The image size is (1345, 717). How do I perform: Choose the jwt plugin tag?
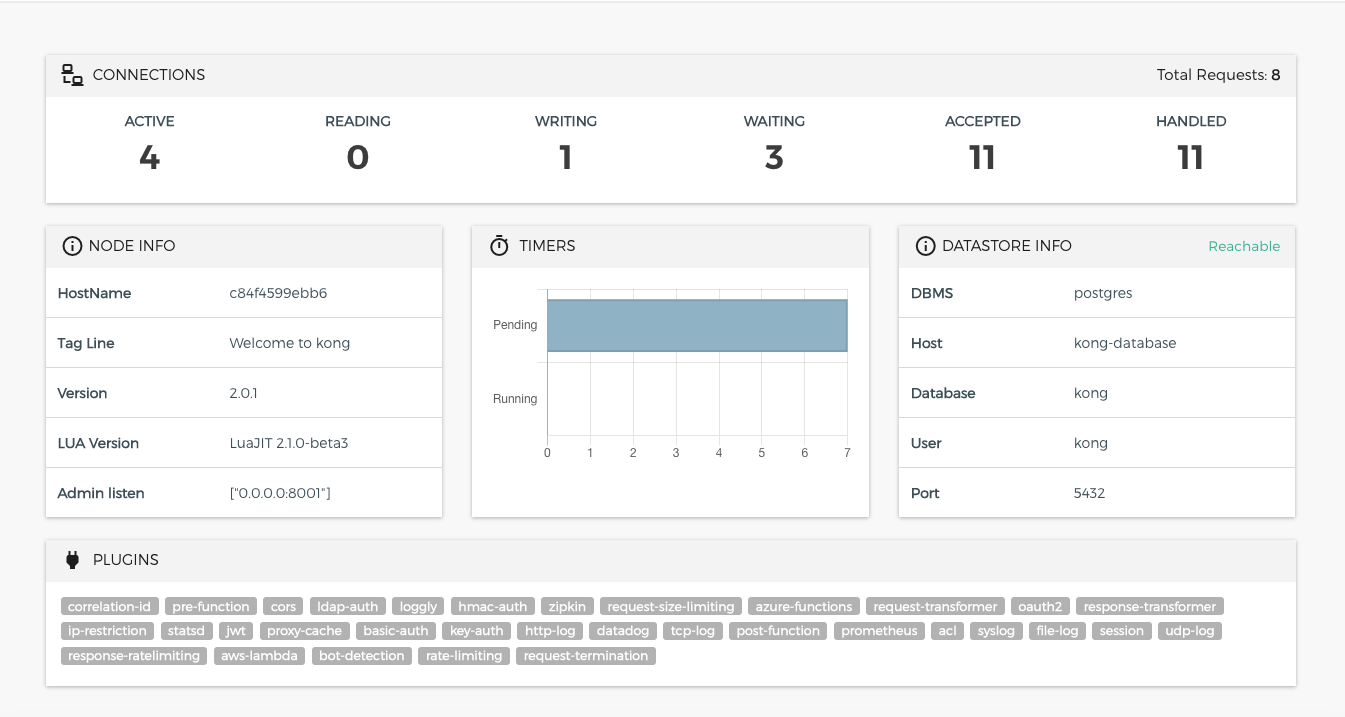pos(236,631)
